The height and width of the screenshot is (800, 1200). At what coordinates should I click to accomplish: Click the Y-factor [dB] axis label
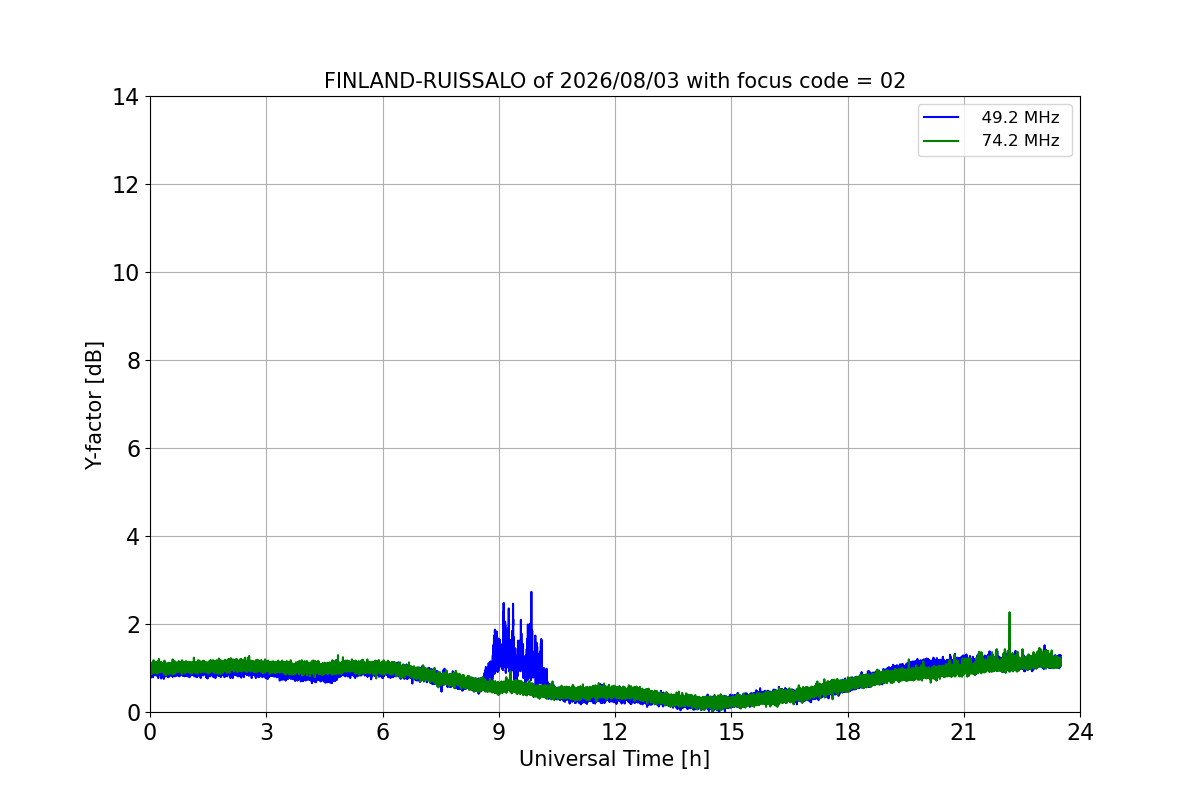click(x=94, y=405)
